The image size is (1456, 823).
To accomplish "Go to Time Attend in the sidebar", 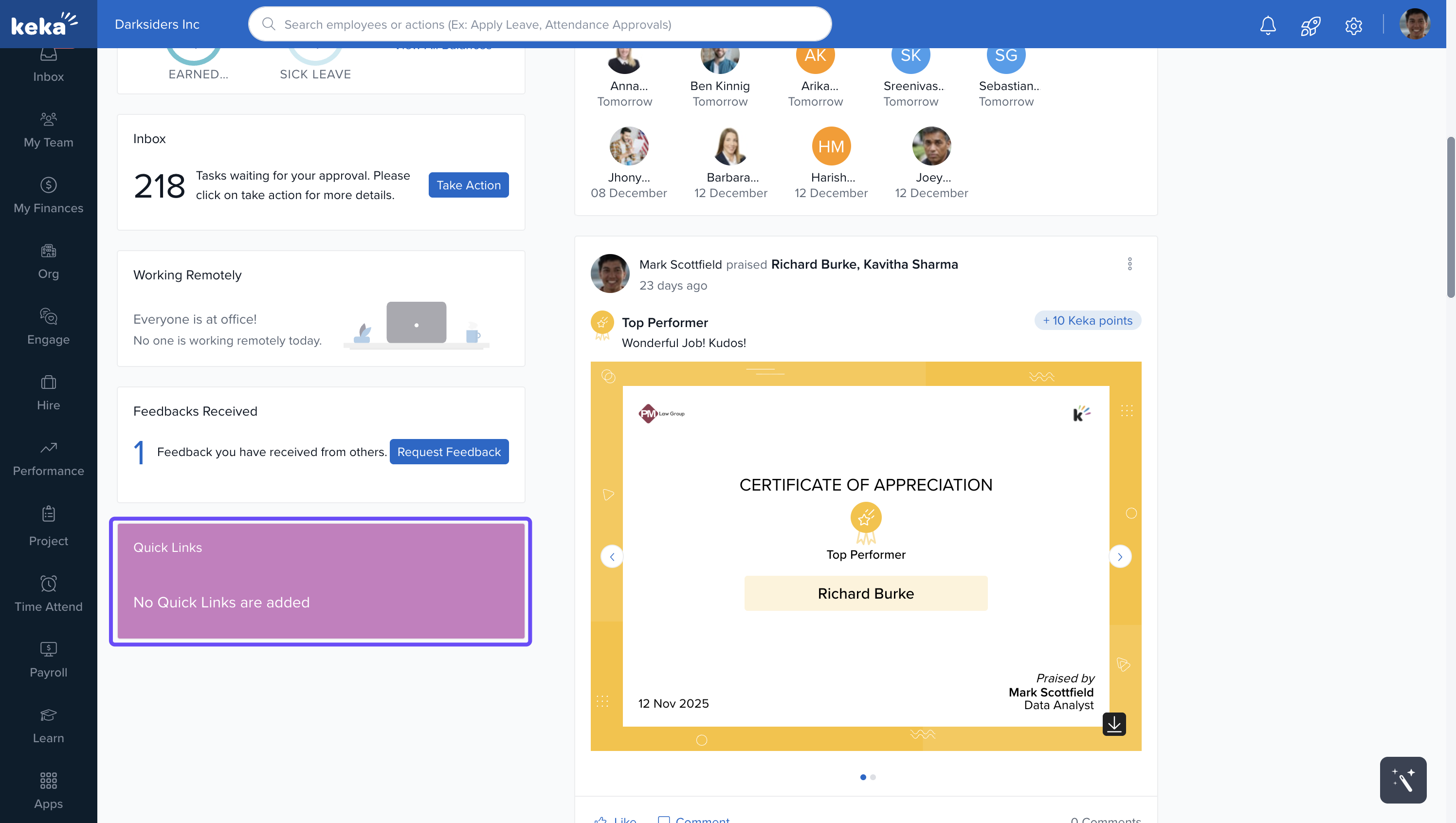I will click(x=48, y=593).
